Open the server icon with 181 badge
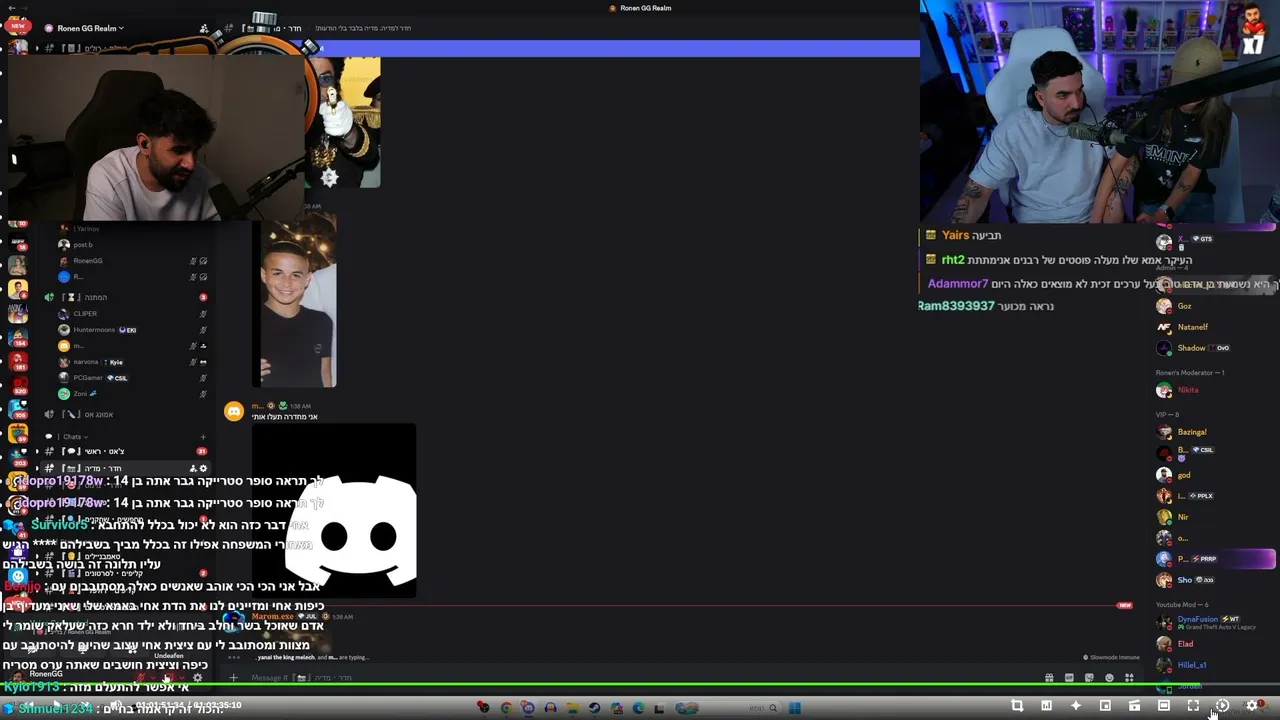 (x=18, y=361)
